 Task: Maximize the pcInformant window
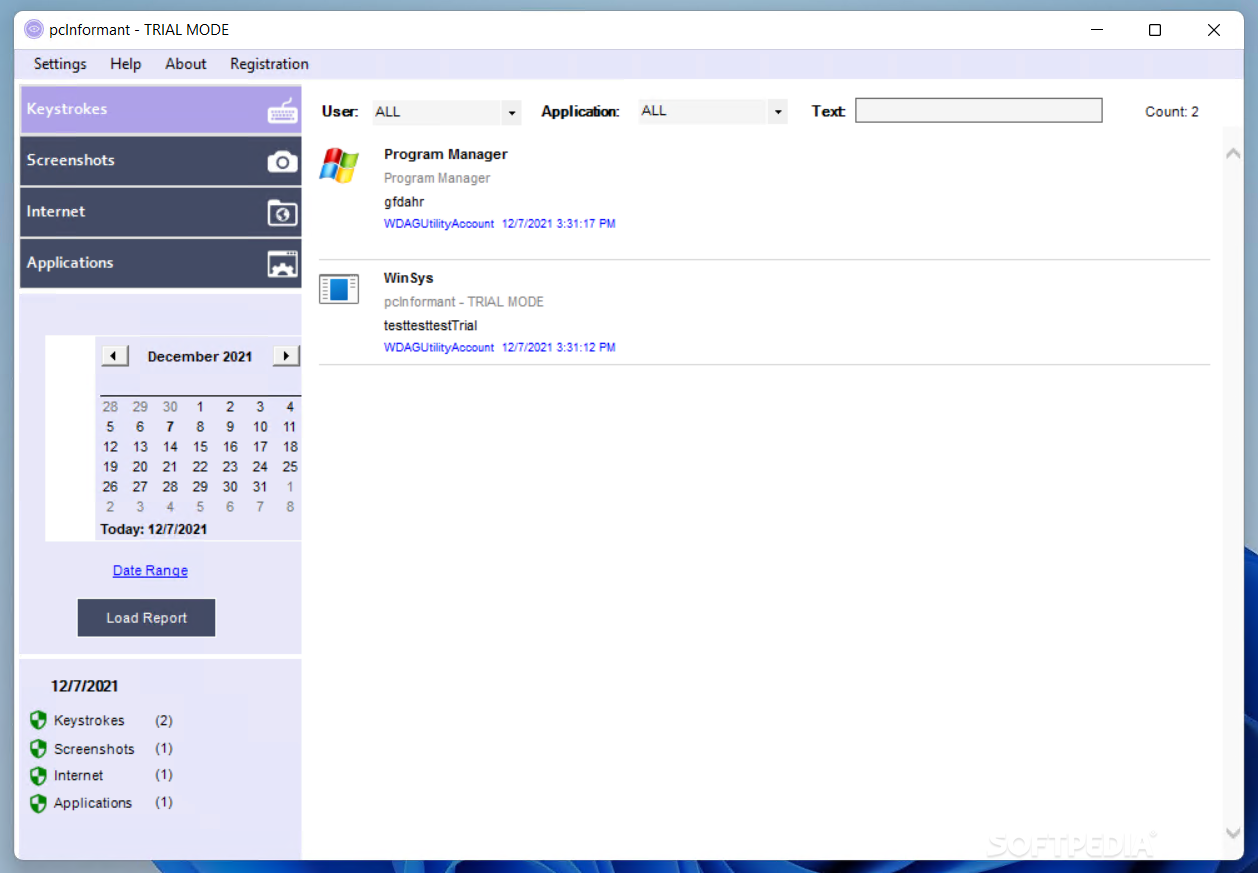click(x=1155, y=30)
